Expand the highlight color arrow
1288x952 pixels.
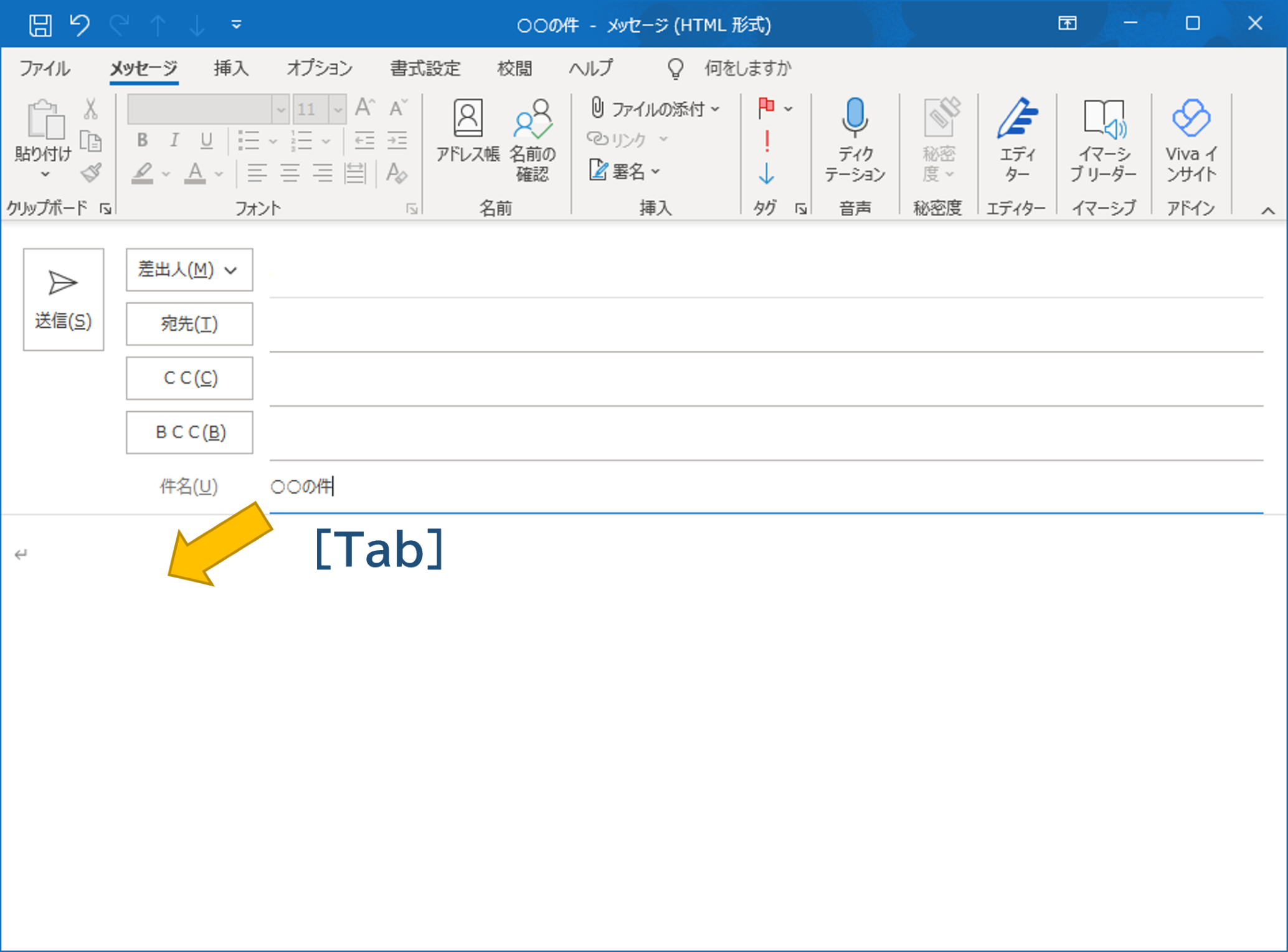tap(166, 174)
